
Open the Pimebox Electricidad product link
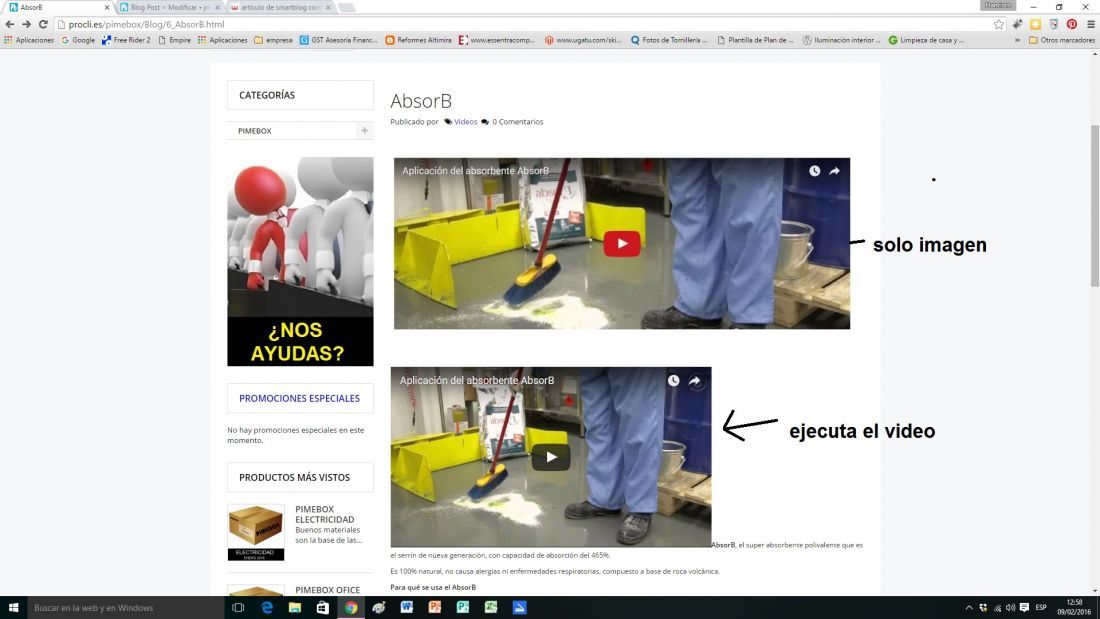coord(324,514)
